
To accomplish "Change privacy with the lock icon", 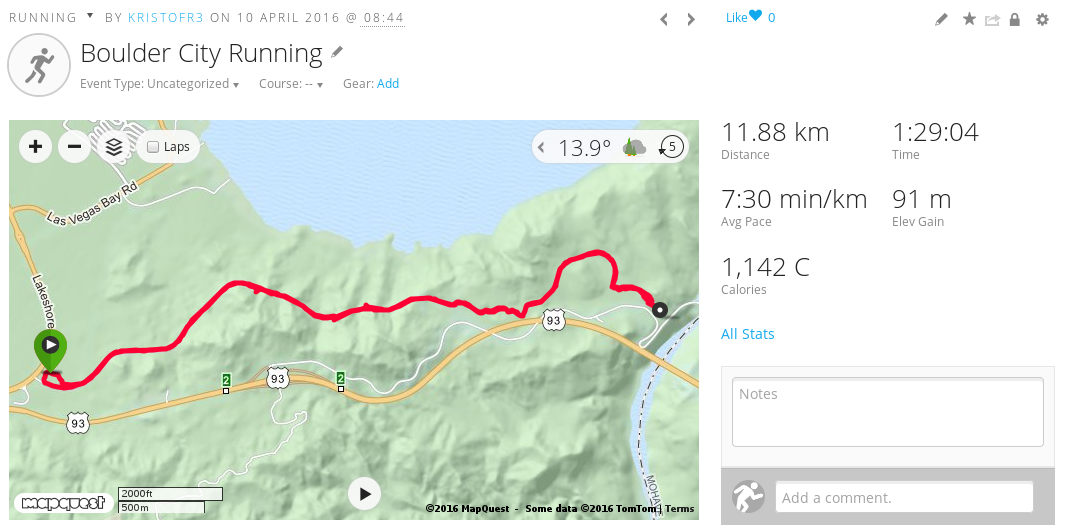I will click(1015, 19).
